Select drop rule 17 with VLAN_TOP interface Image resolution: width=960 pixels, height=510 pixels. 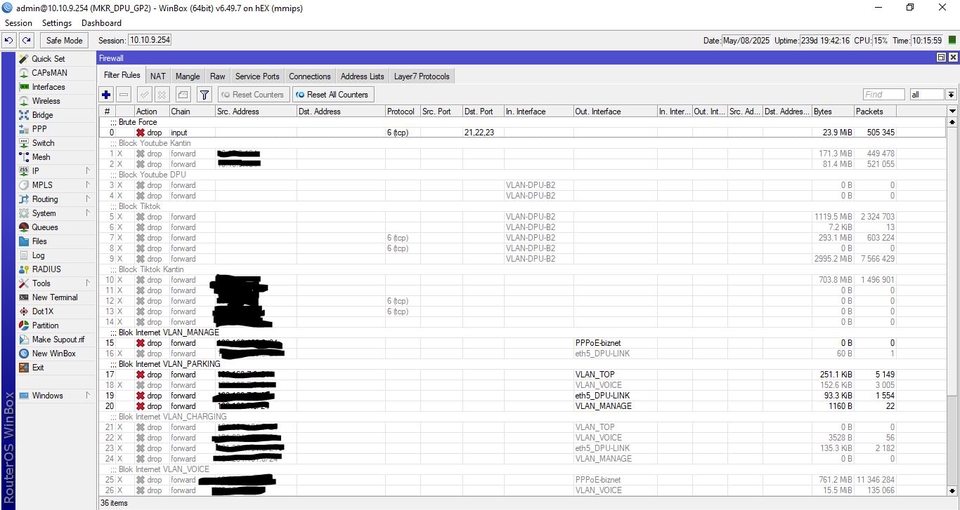pyautogui.click(x=523, y=375)
